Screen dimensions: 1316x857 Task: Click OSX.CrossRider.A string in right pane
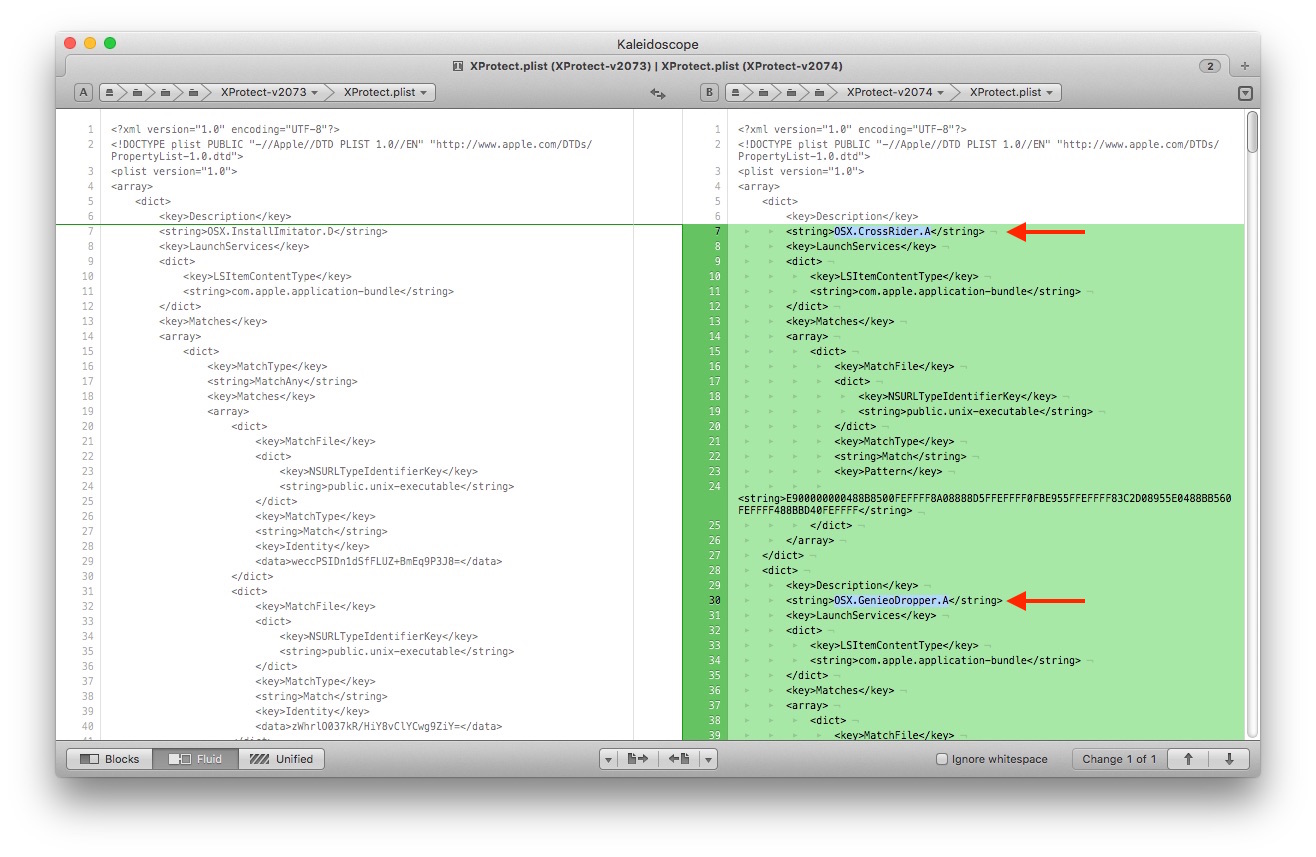(x=885, y=231)
